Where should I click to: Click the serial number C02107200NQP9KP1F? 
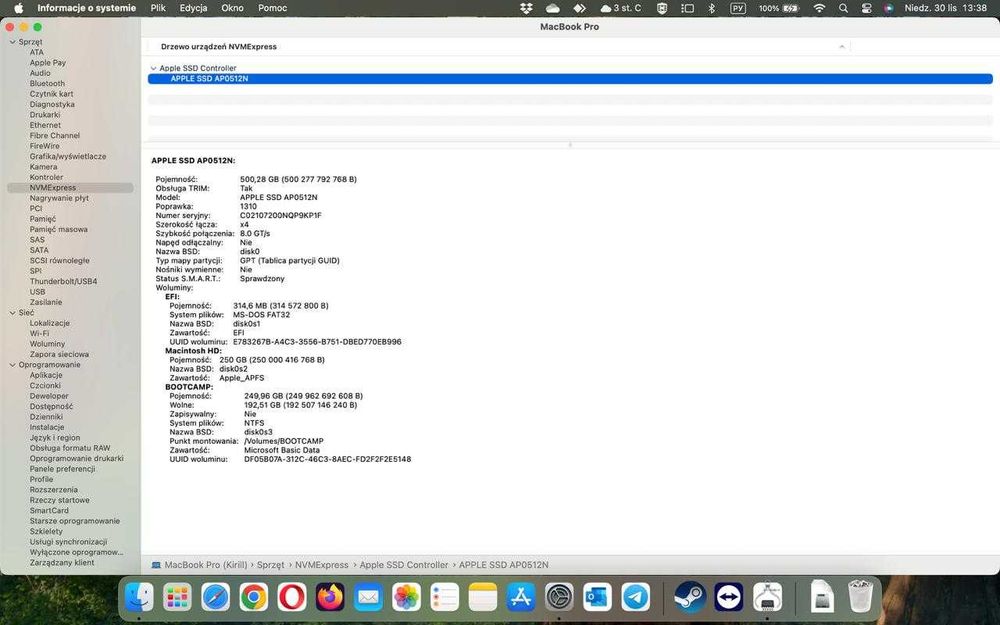pos(281,216)
